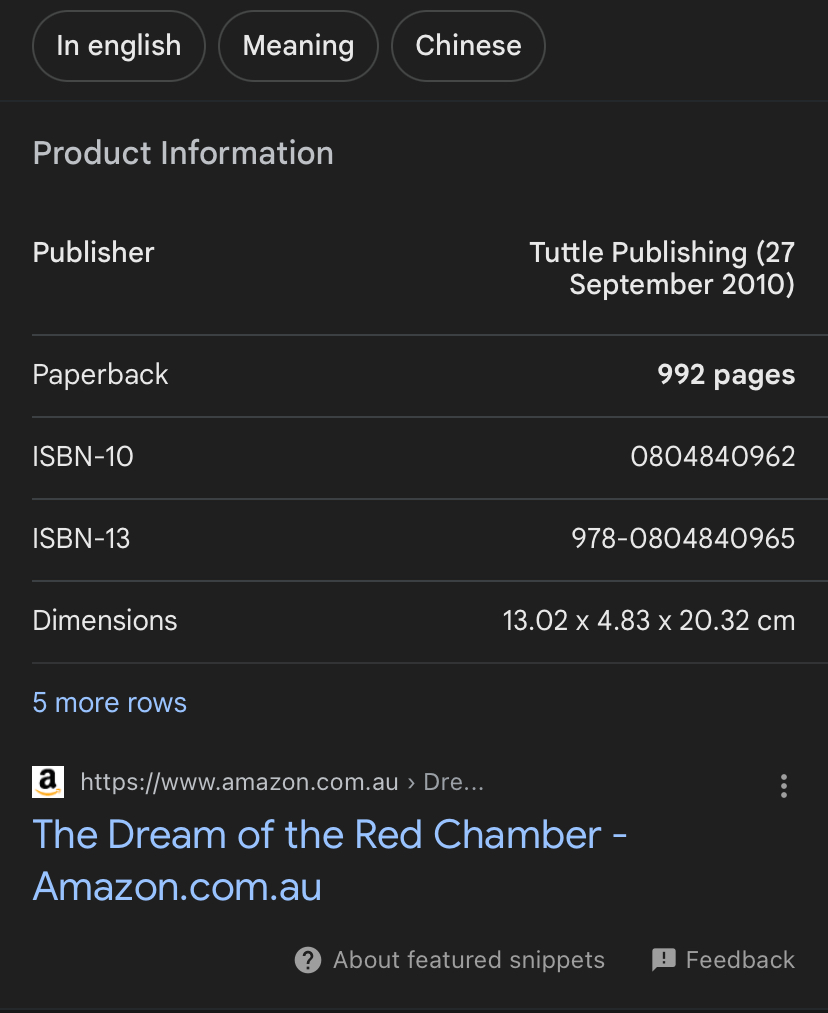Viewport: 828px width, 1013px height.
Task: Select the "Chinese" filter chip
Action: click(x=468, y=46)
